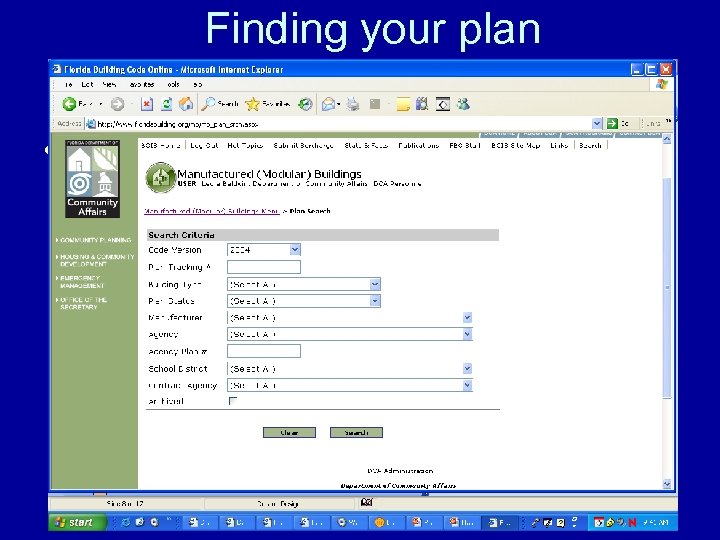The height and width of the screenshot is (540, 720).
Task: Open the Help menu
Action: click(197, 84)
